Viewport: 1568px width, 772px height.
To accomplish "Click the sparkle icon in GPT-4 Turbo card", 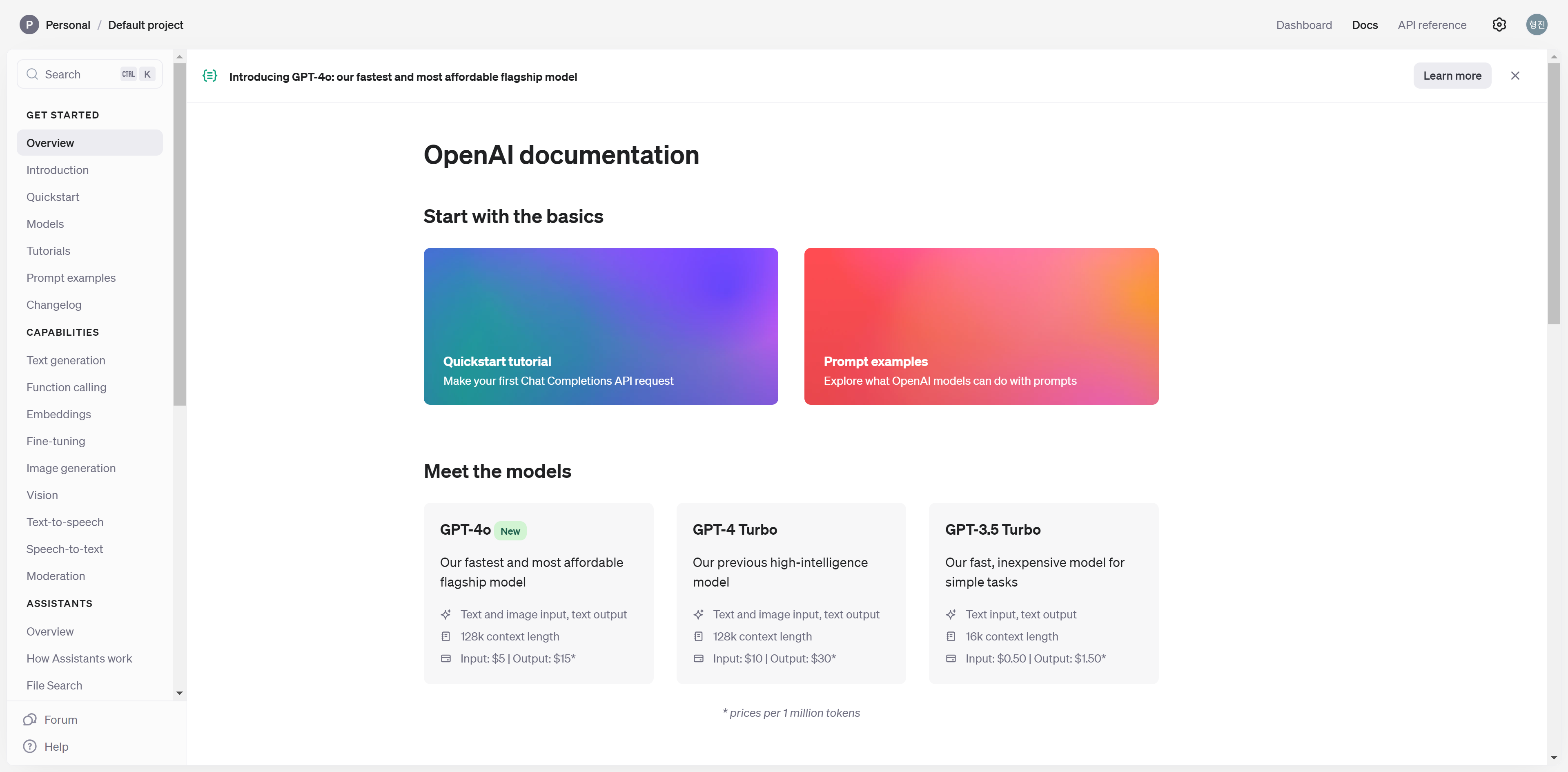I will 699,614.
